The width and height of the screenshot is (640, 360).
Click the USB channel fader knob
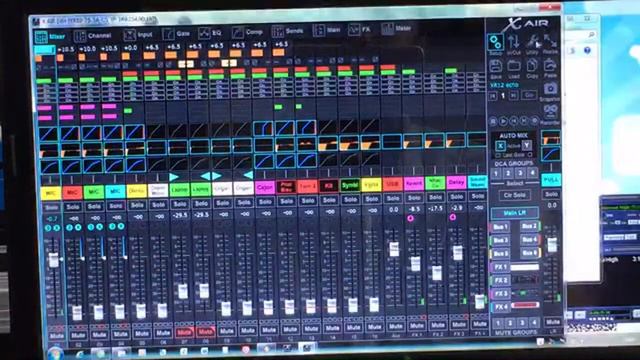394,249
